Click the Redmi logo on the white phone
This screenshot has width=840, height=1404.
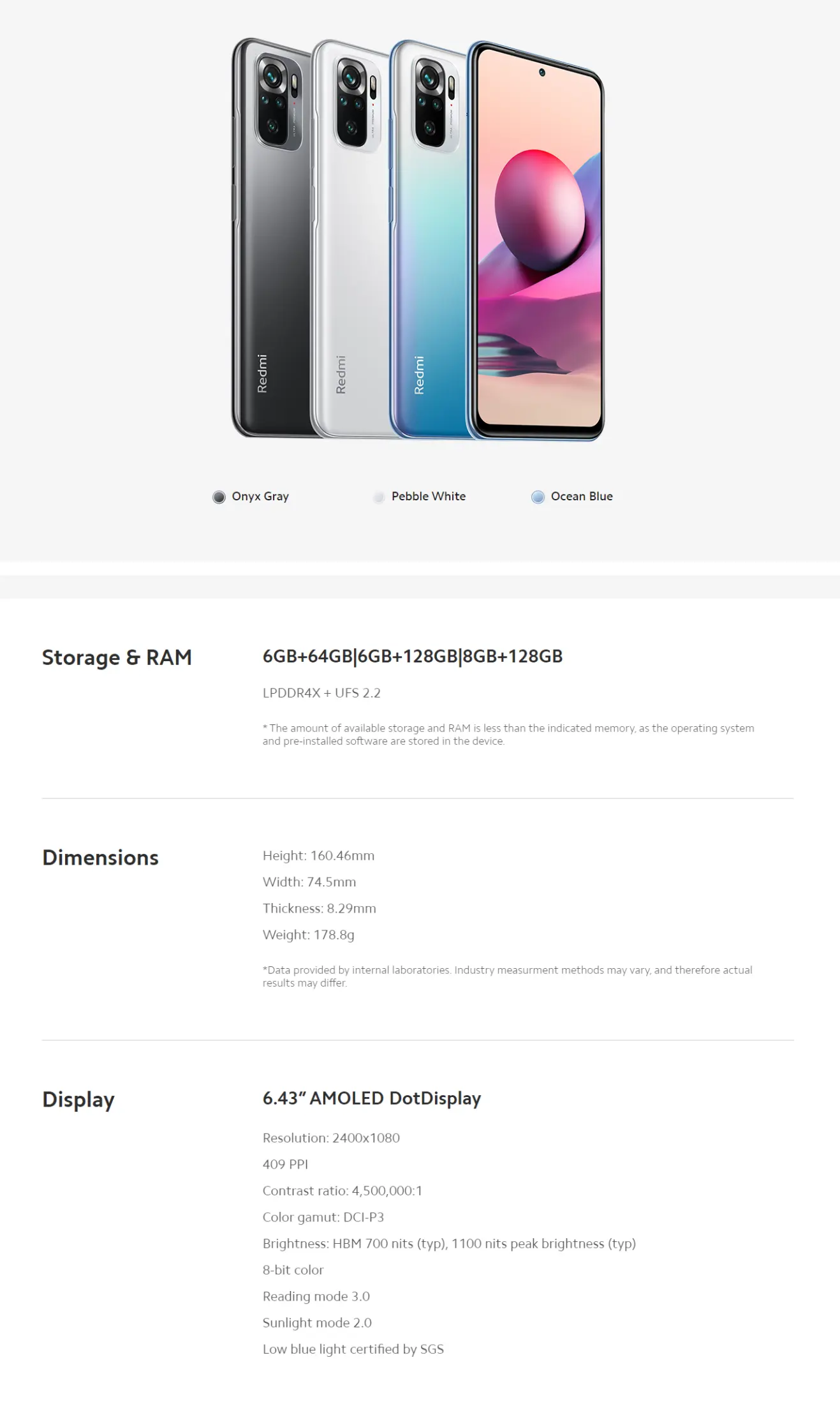tap(341, 375)
